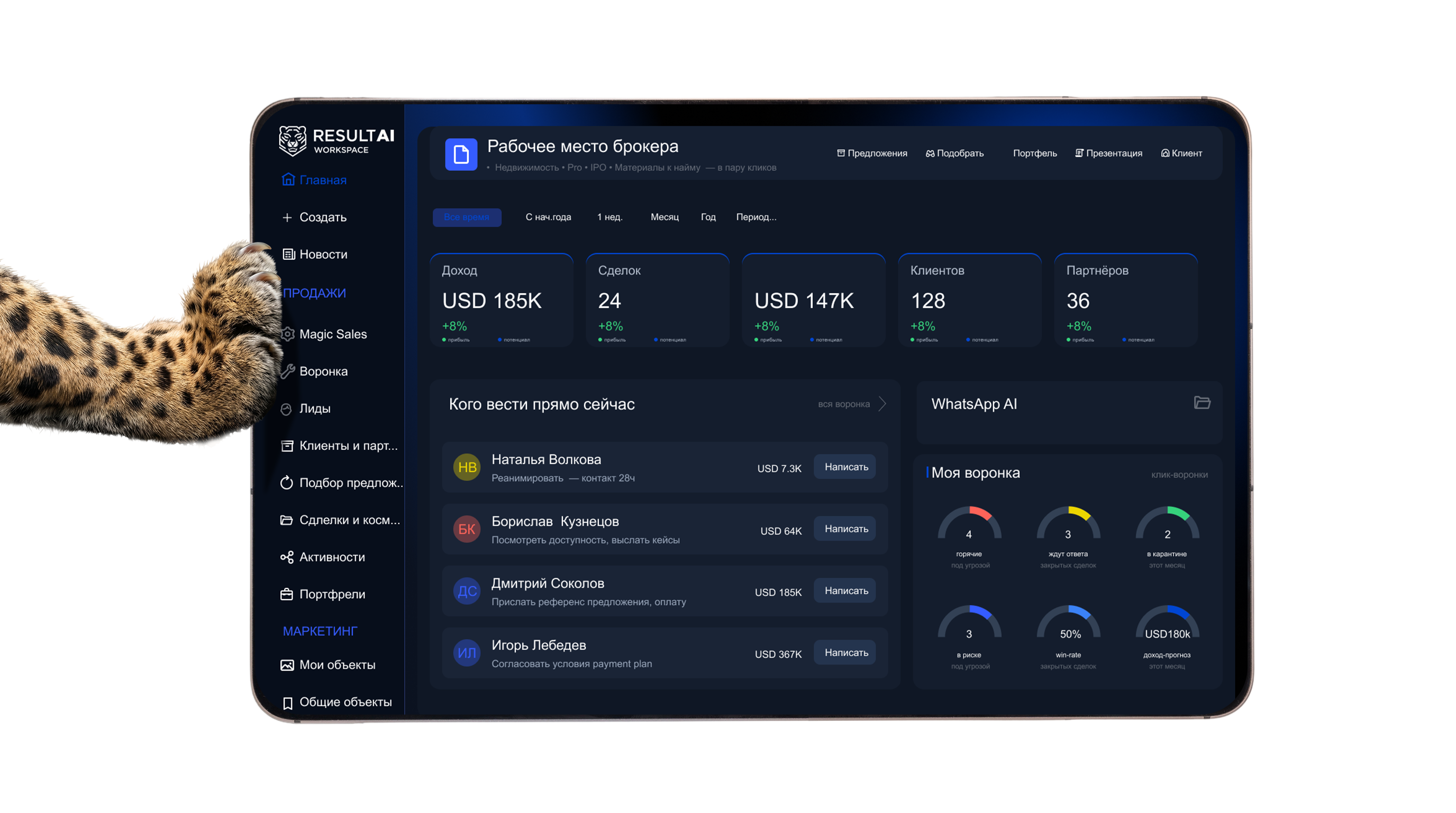Open the Период... custom range picker

[x=756, y=217]
